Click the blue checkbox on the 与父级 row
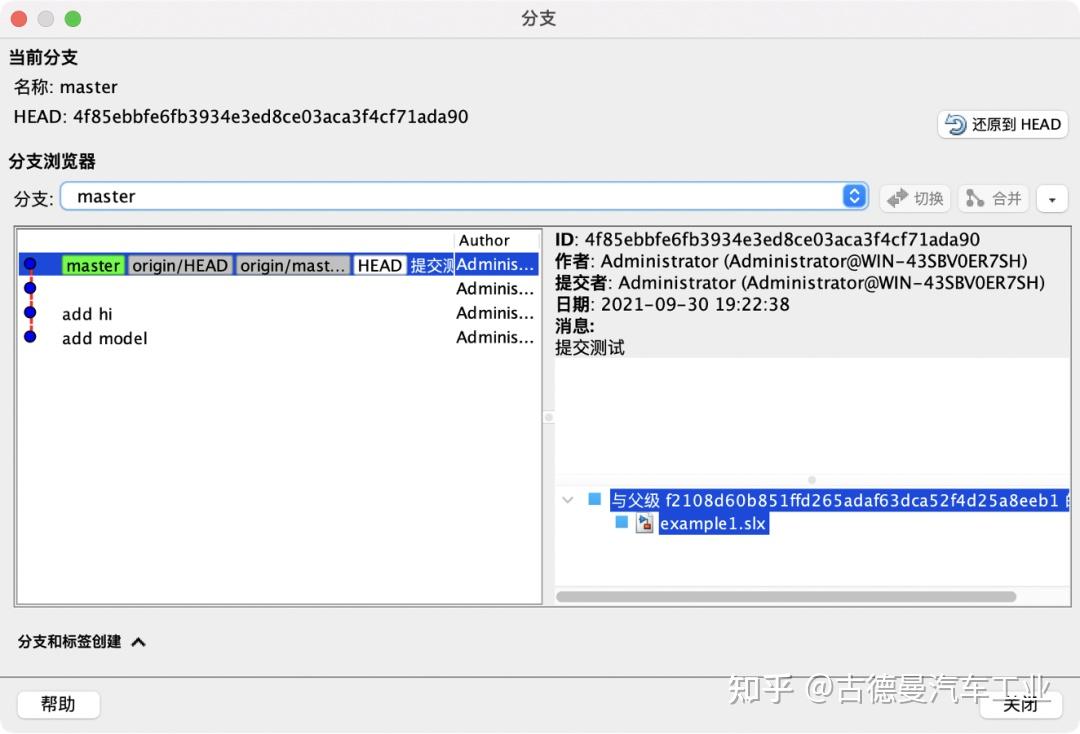This screenshot has height=734, width=1080. [594, 499]
